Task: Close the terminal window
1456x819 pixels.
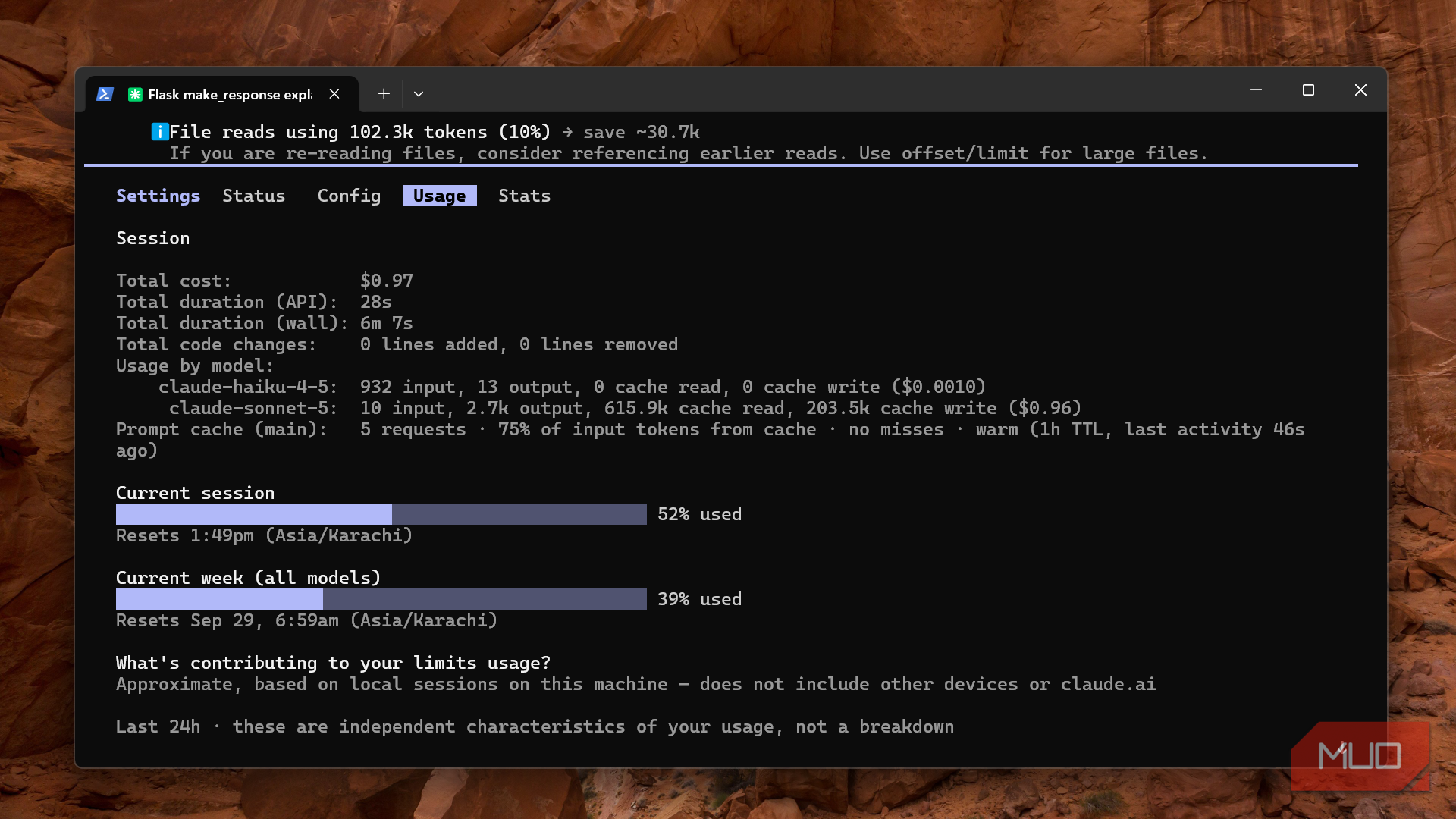Action: 1360,90
